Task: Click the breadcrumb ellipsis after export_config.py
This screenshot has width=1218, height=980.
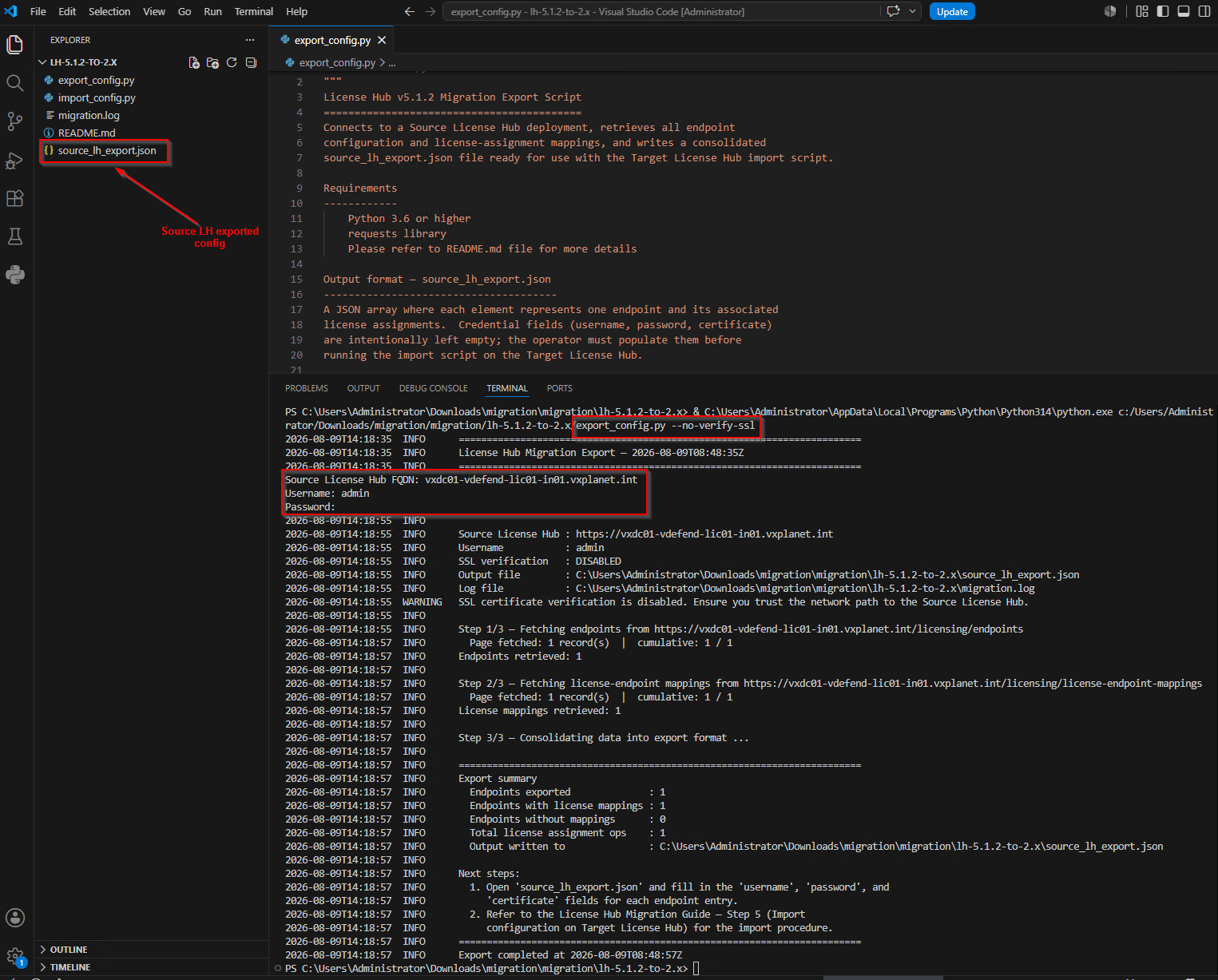Action: 391,62
